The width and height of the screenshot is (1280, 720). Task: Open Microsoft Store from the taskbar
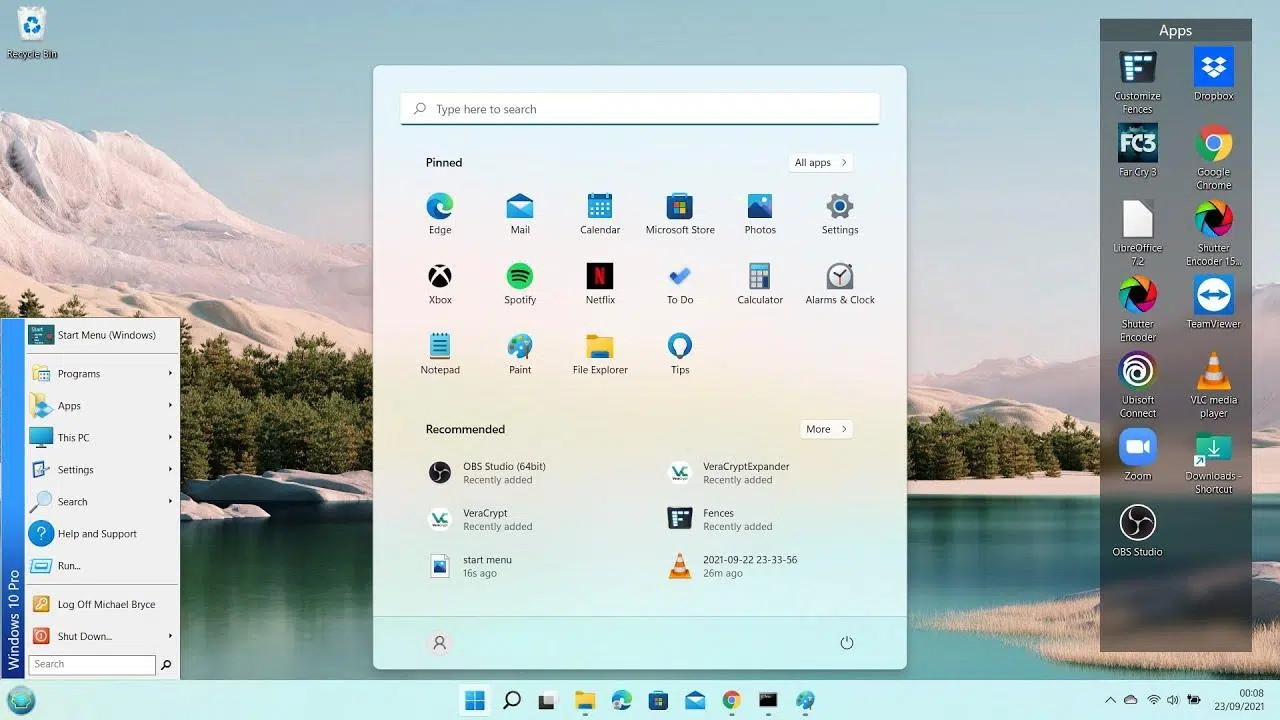coord(658,700)
